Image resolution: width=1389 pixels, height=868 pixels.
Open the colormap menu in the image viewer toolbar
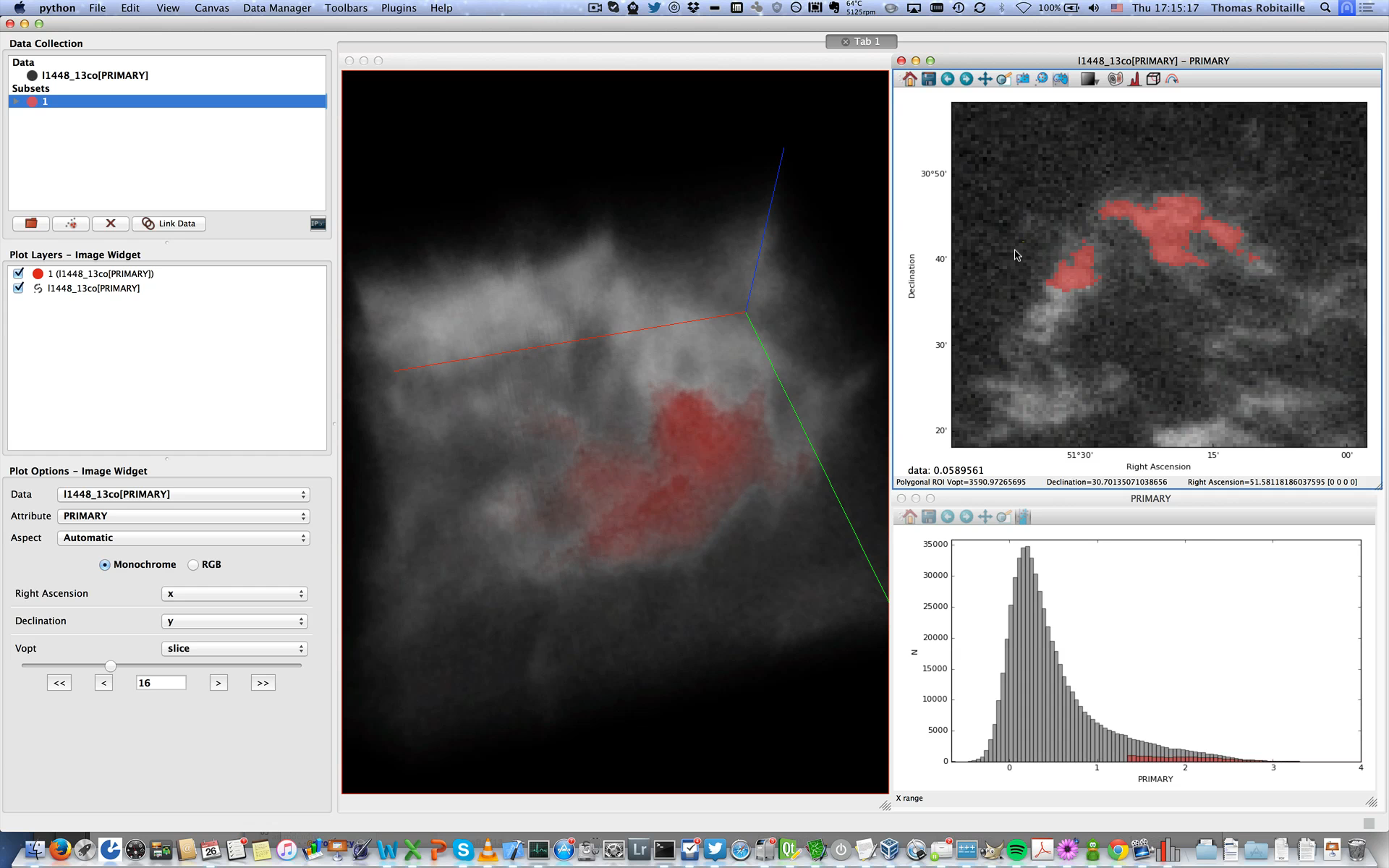click(1089, 80)
